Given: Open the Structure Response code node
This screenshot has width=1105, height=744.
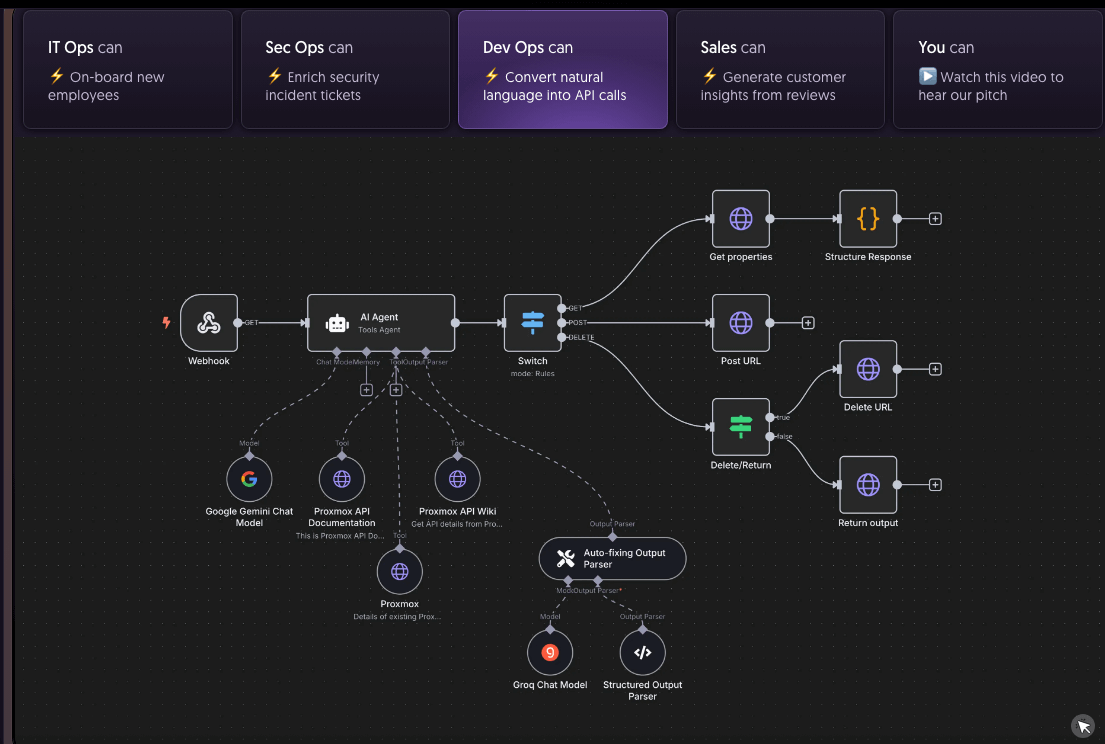Looking at the screenshot, I should pyautogui.click(x=867, y=219).
